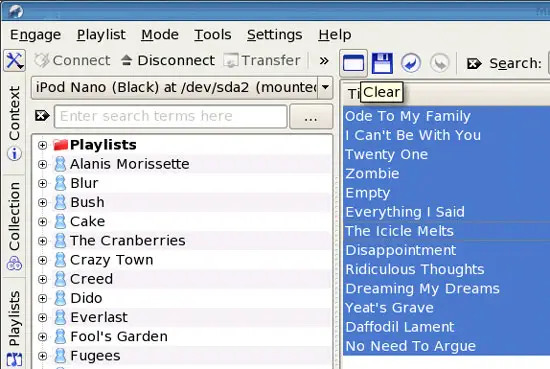This screenshot has width=550, height=369.
Task: Expand the Creed artist node
Action: [x=42, y=279]
